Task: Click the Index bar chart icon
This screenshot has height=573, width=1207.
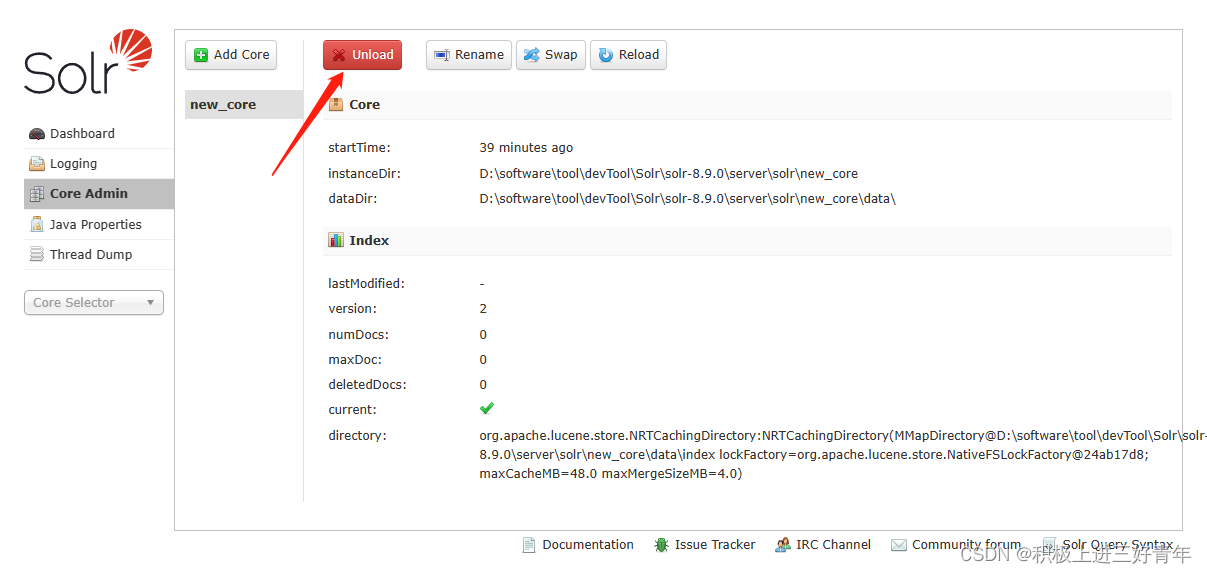Action: click(x=336, y=240)
